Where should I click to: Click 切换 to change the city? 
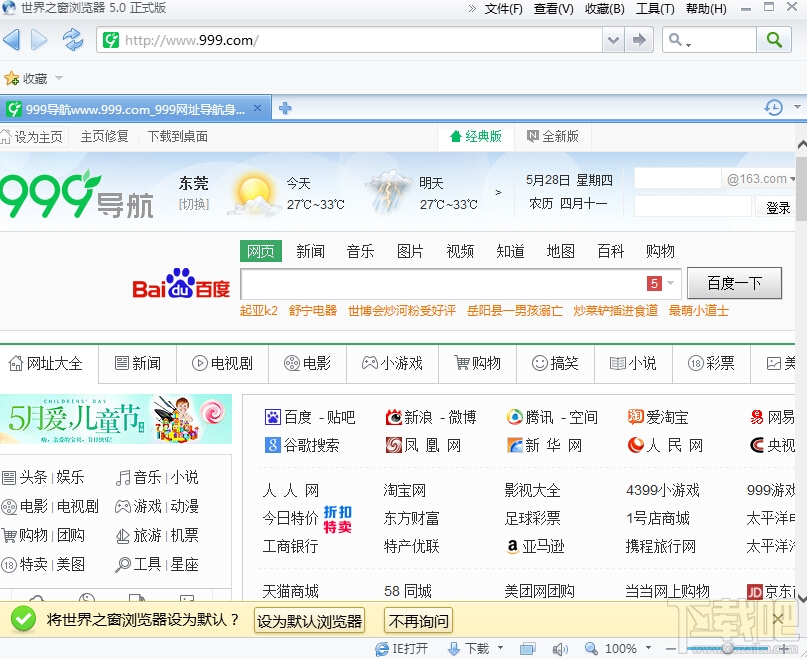pos(194,204)
